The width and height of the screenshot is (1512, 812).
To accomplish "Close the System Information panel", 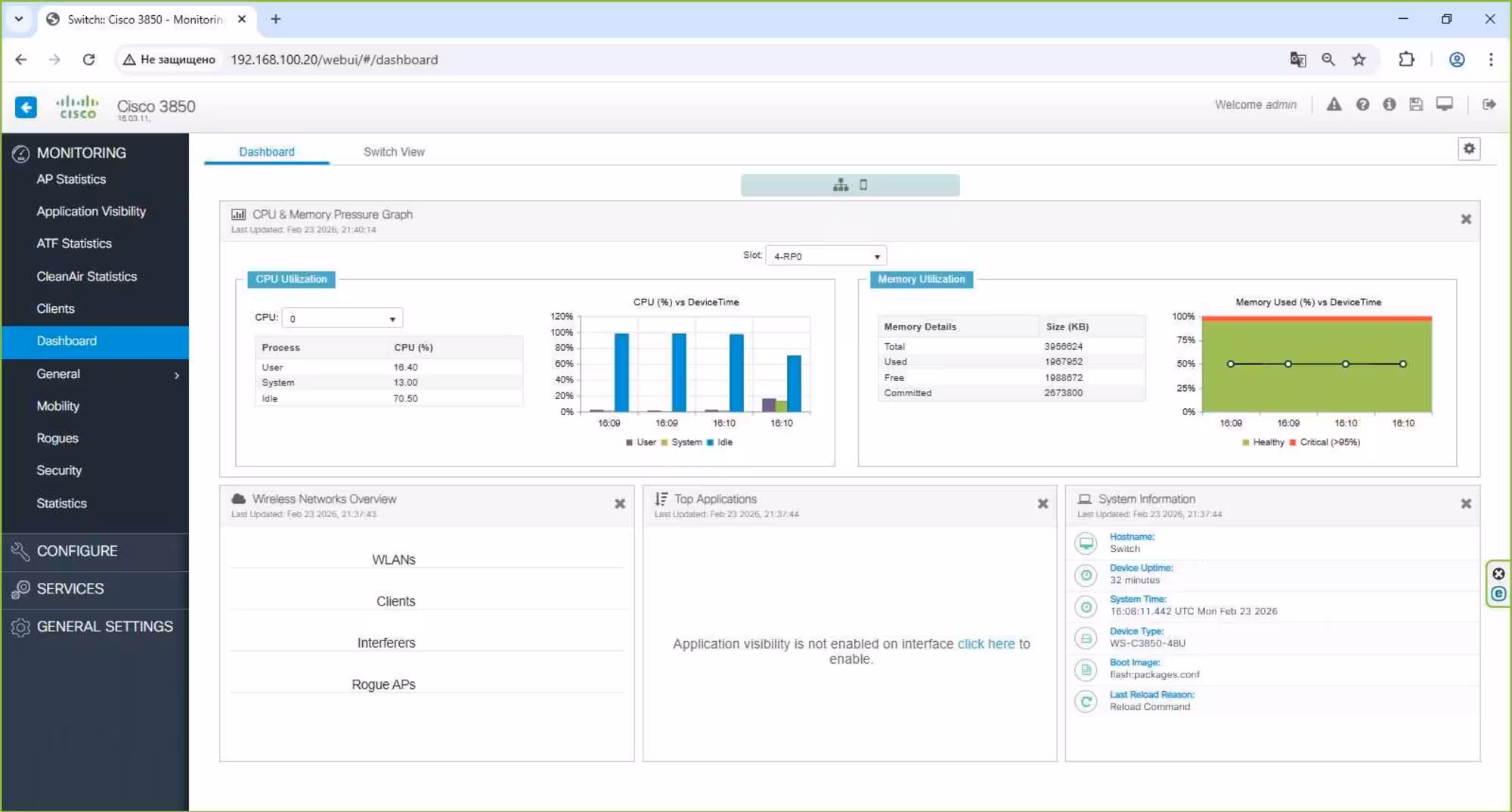I will 1466,504.
